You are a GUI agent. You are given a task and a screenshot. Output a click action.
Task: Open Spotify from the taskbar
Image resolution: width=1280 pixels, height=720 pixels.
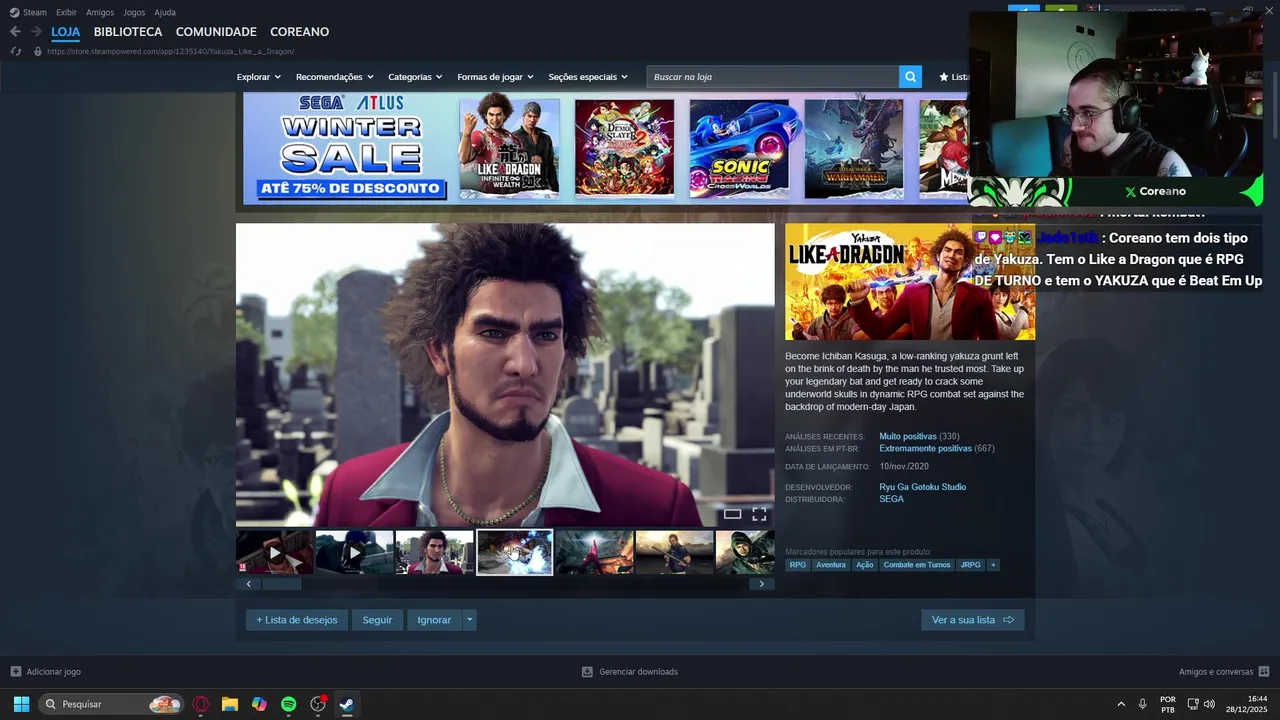pyautogui.click(x=288, y=704)
